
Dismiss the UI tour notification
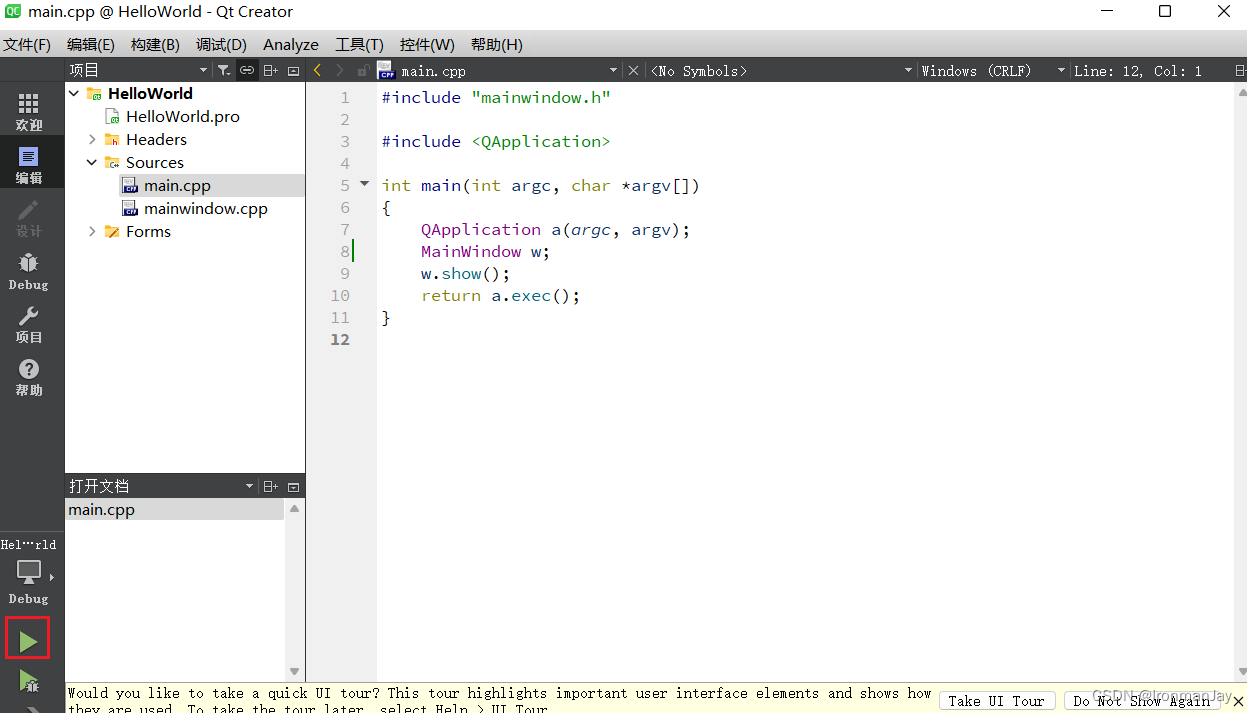click(x=1238, y=701)
